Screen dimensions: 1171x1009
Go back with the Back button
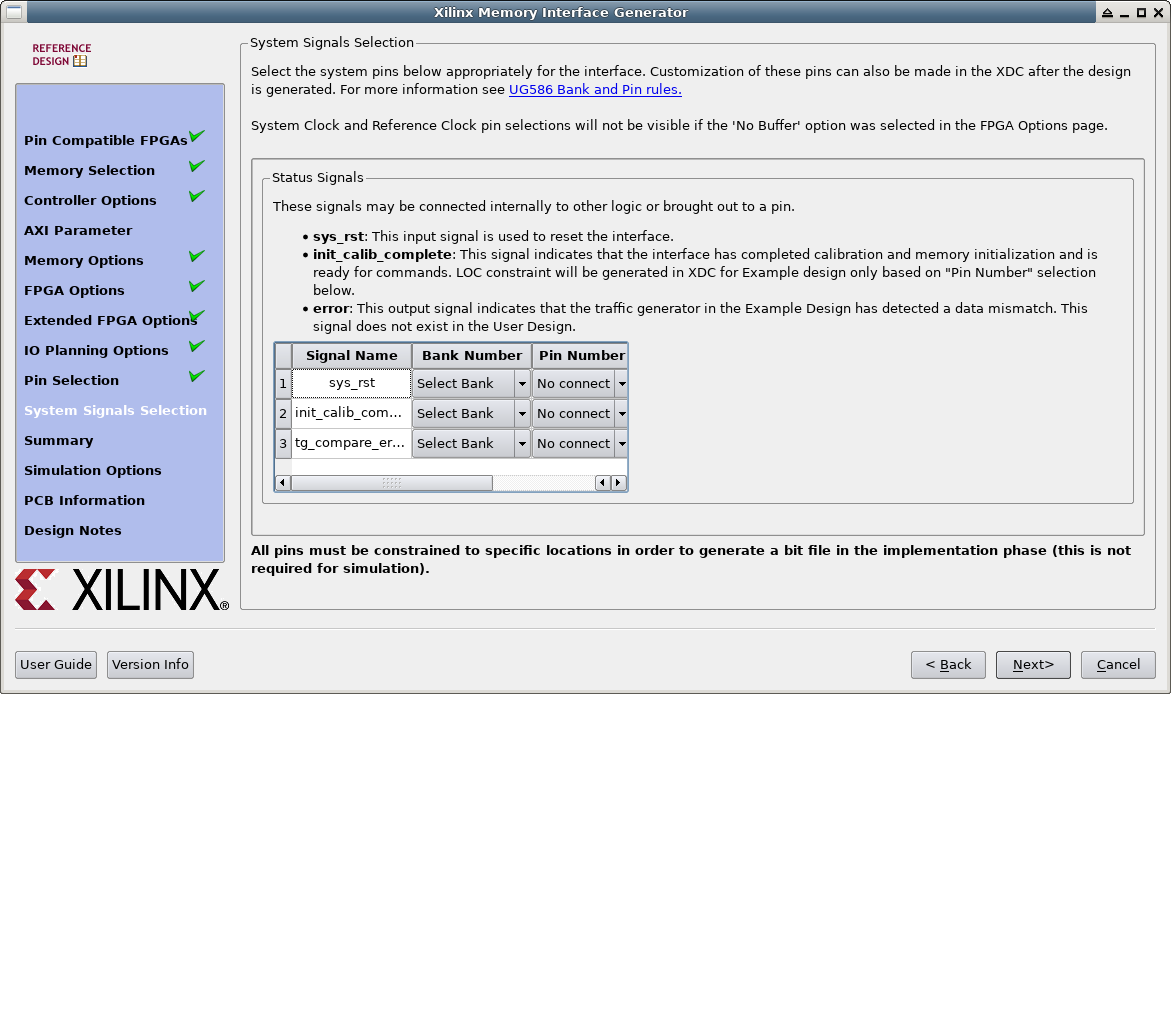948,665
